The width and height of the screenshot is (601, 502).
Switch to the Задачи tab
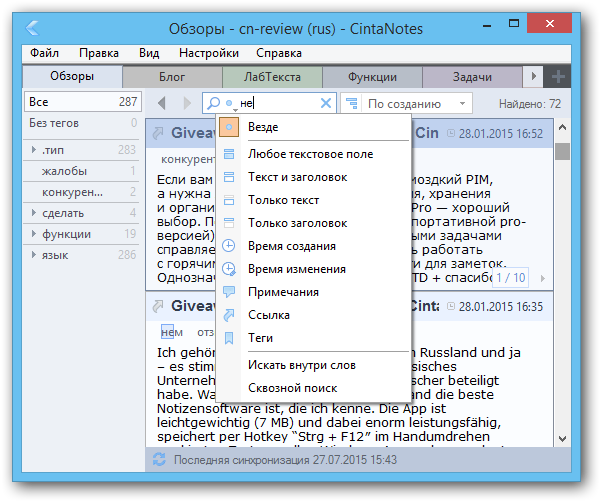(472, 77)
